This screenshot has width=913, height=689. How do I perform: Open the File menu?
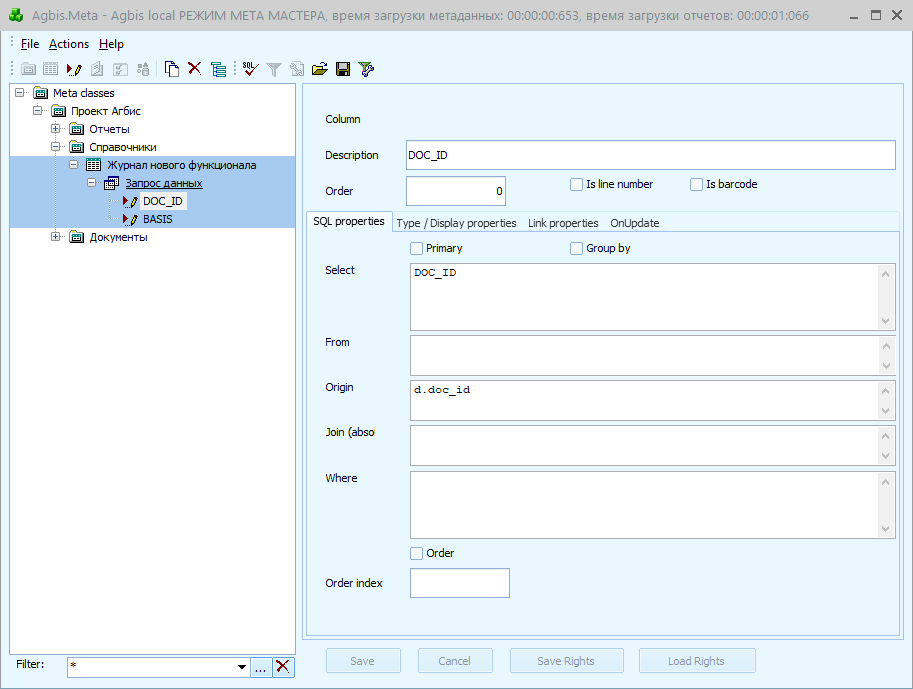[30, 44]
